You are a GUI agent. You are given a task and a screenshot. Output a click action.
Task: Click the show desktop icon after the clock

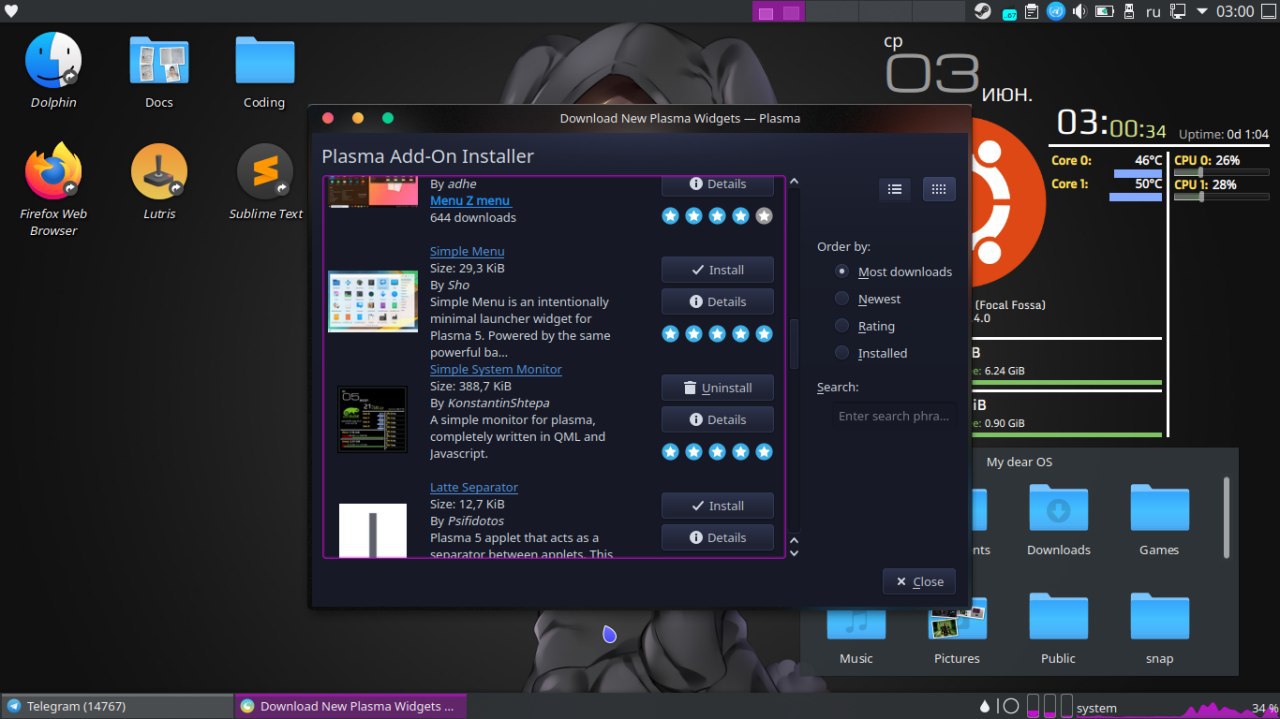[1269, 12]
